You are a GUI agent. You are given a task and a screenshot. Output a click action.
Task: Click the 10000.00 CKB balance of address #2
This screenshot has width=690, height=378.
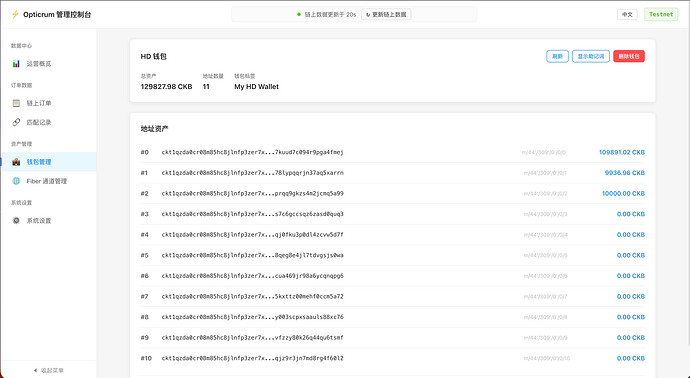point(624,193)
